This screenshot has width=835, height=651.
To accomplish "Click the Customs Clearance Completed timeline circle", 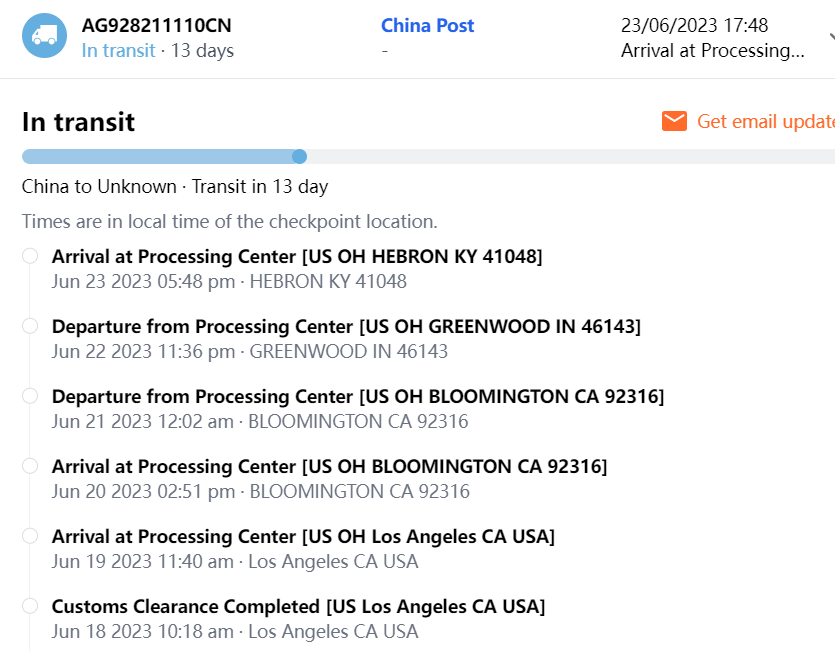I will pos(30,606).
